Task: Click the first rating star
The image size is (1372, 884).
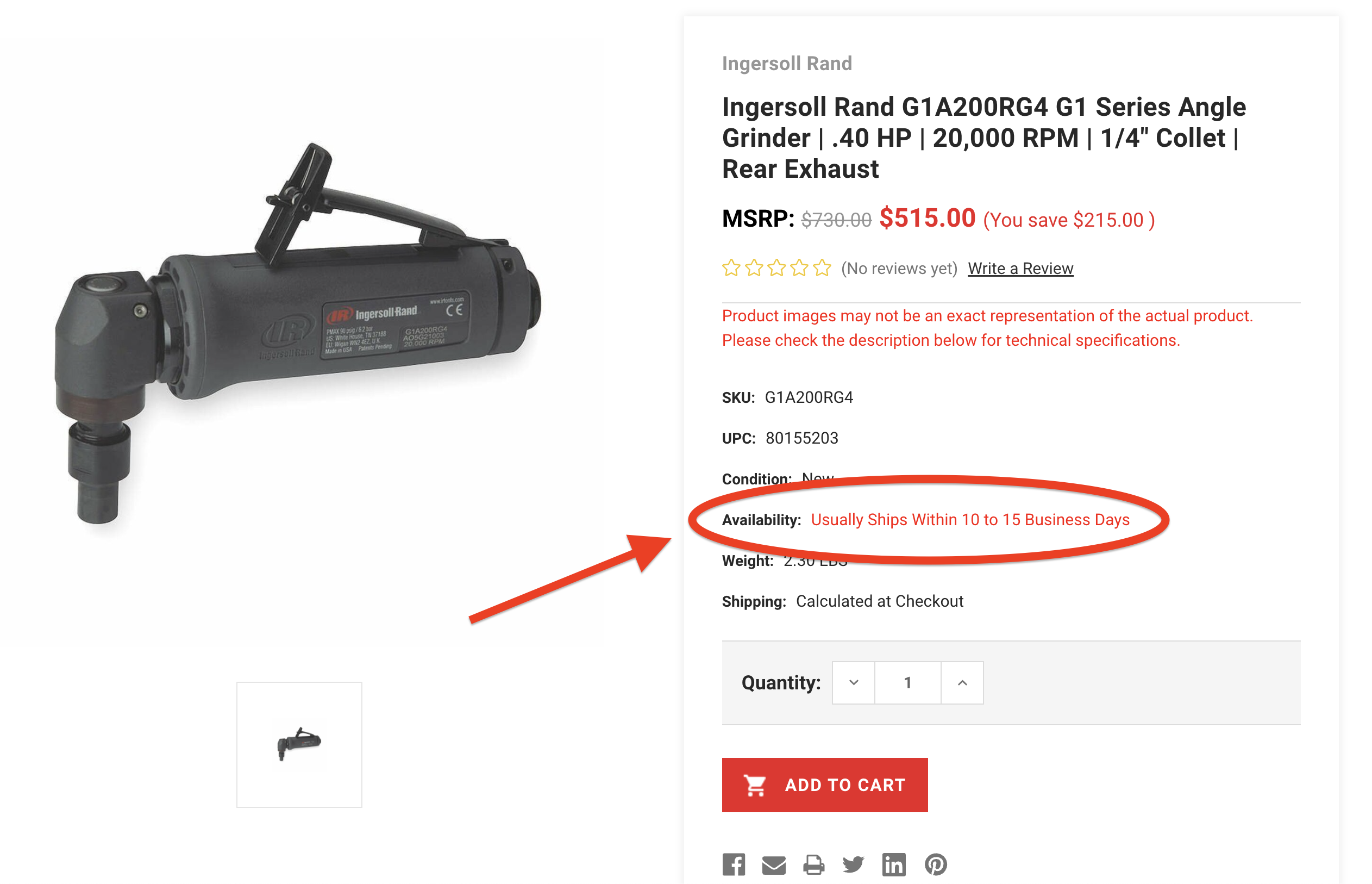Action: (x=731, y=268)
